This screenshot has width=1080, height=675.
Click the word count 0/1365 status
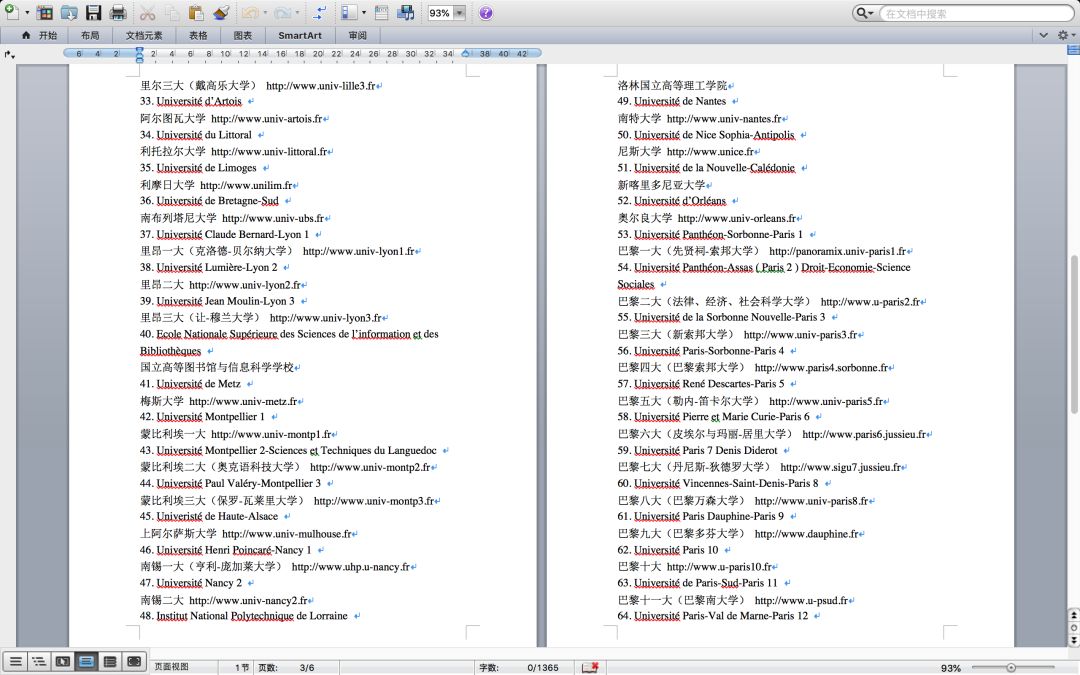tap(543, 667)
